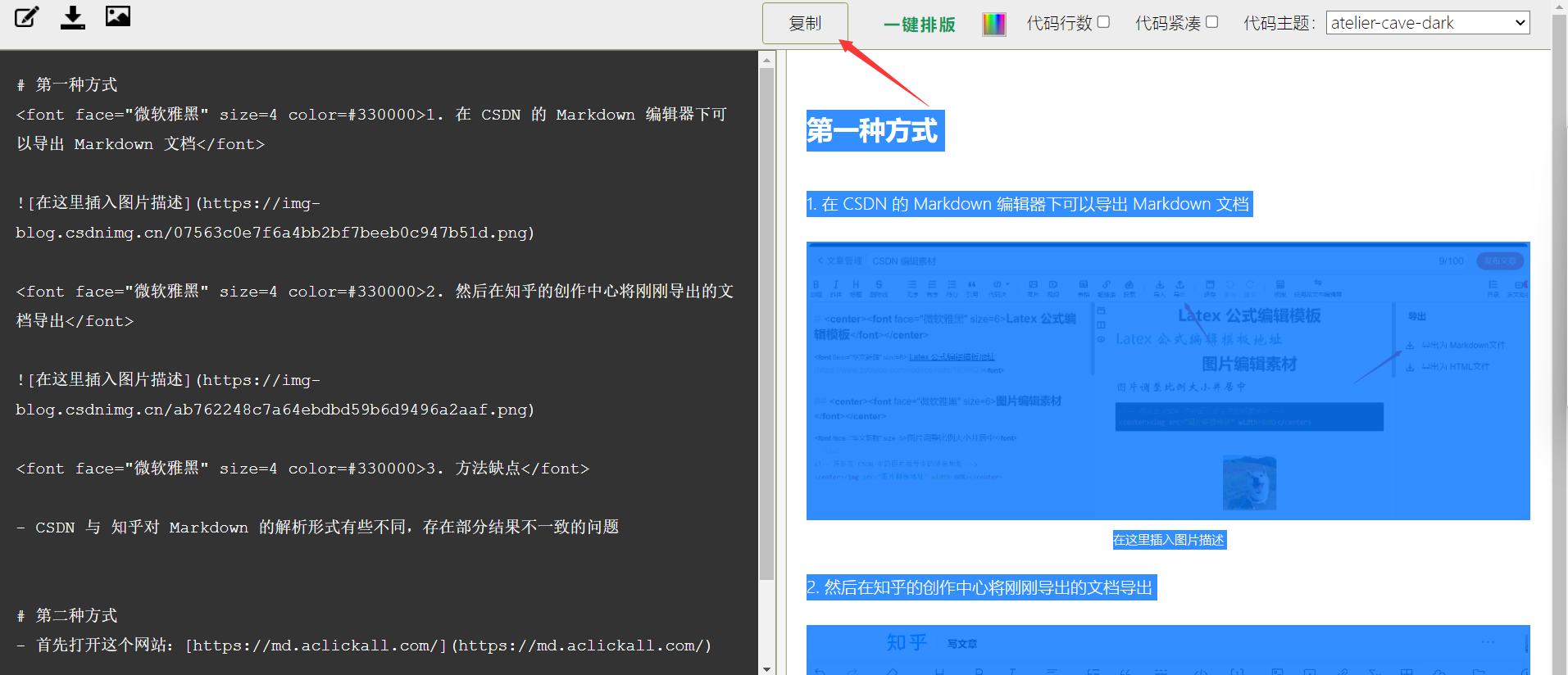This screenshot has height=675, width=1568.
Task: Click the insert image icon
Action: click(118, 16)
